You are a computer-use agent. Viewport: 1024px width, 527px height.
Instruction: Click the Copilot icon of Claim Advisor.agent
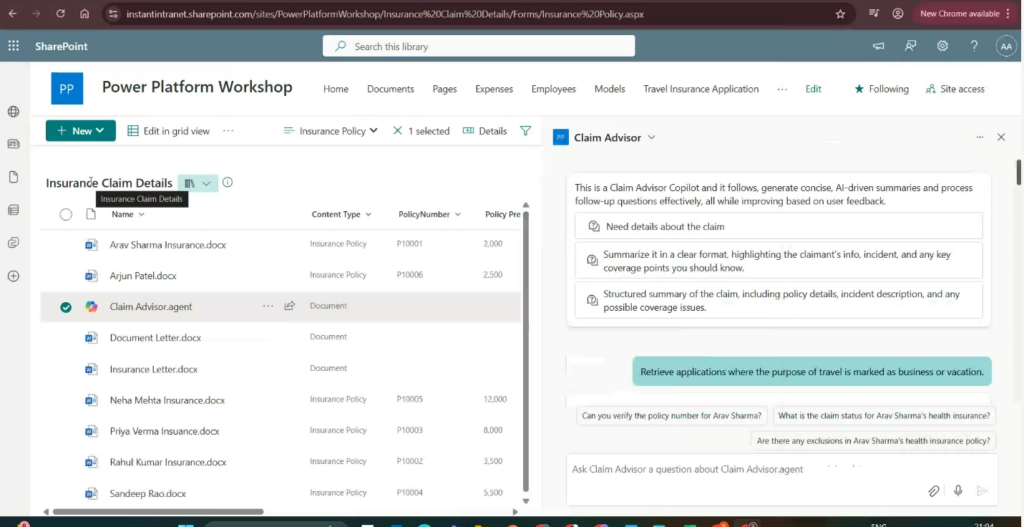tap(91, 306)
